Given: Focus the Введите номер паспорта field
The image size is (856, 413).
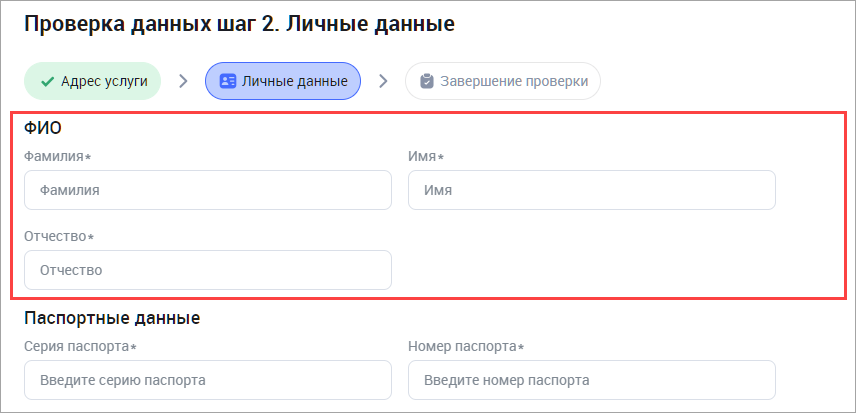Looking at the screenshot, I should click(591, 380).
